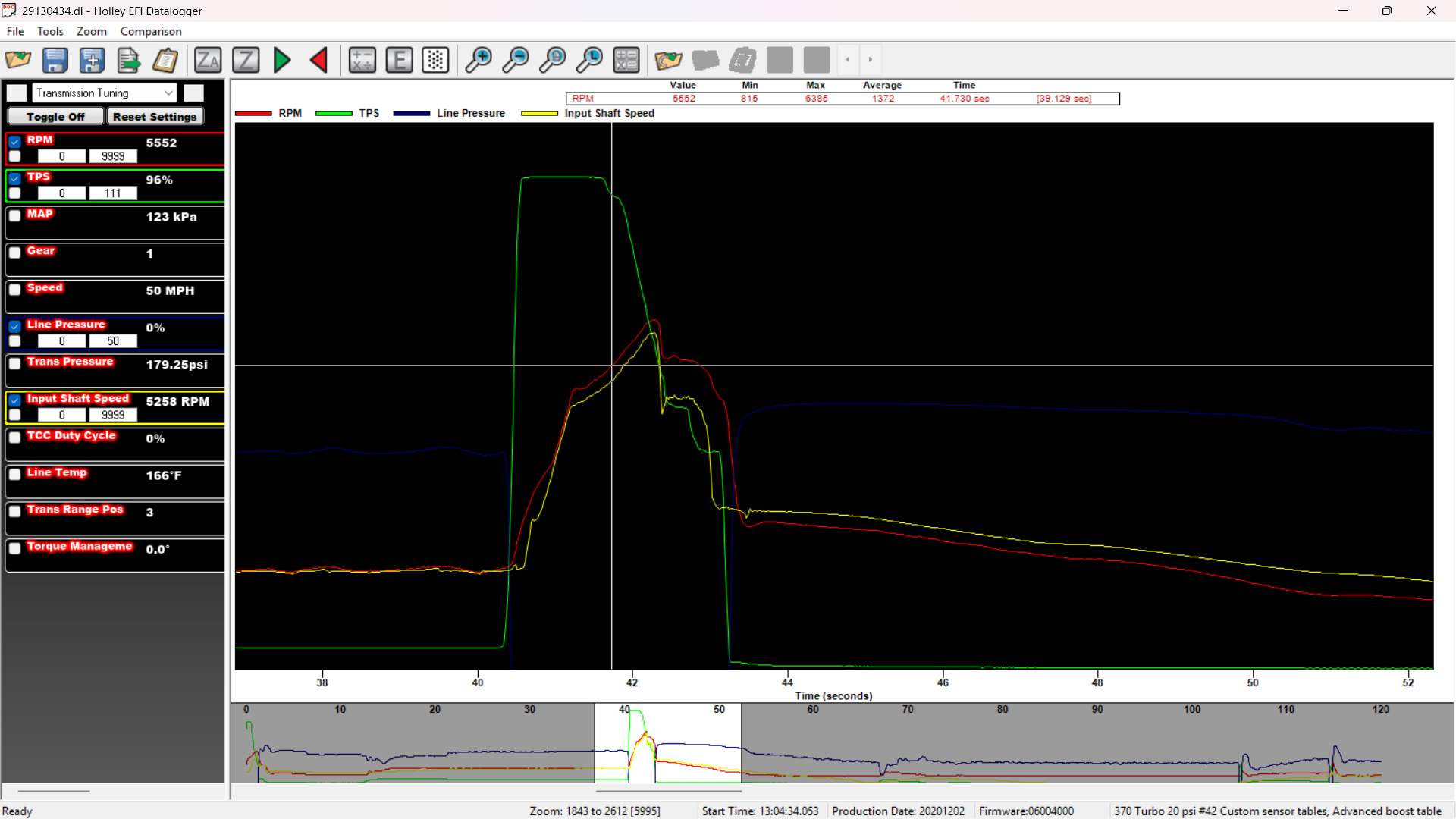Open comparison file with refresh-folder icon
Screen dimensions: 1456x819
pos(668,60)
